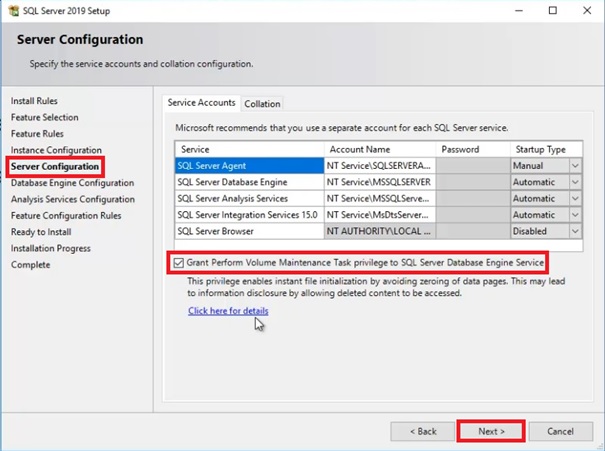This screenshot has width=605, height=451.
Task: Minimize the SQL Server 2019 Setup window
Action: point(519,10)
